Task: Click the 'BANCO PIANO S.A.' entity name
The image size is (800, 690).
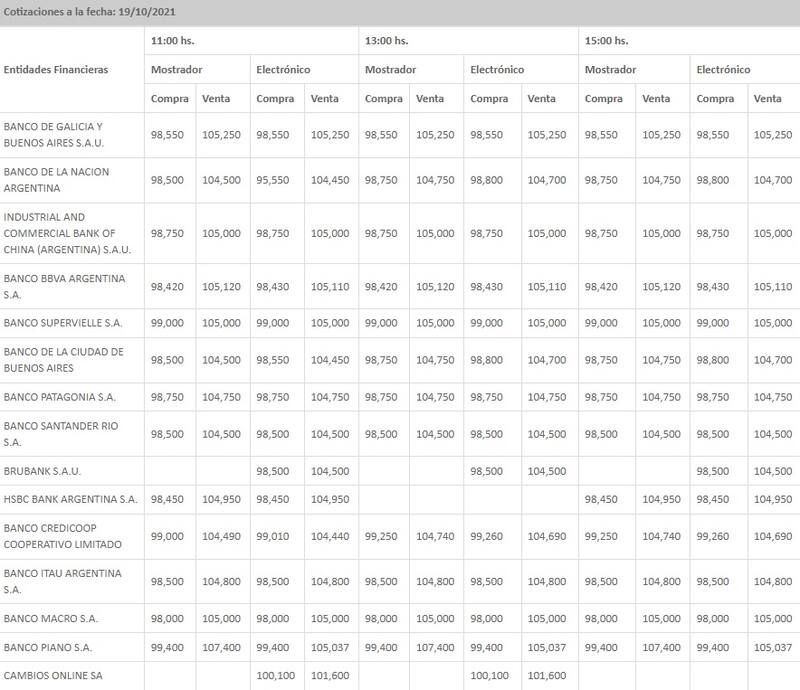Action: [48, 647]
